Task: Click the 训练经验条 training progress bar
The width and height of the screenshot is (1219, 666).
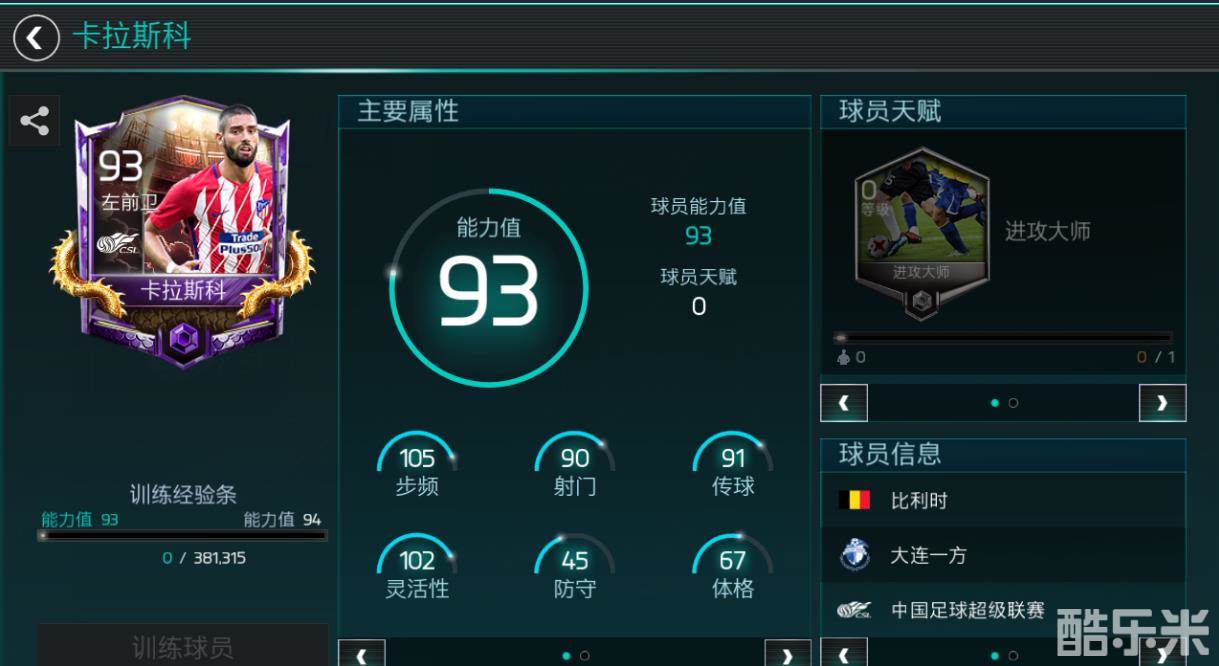Action: [183, 535]
